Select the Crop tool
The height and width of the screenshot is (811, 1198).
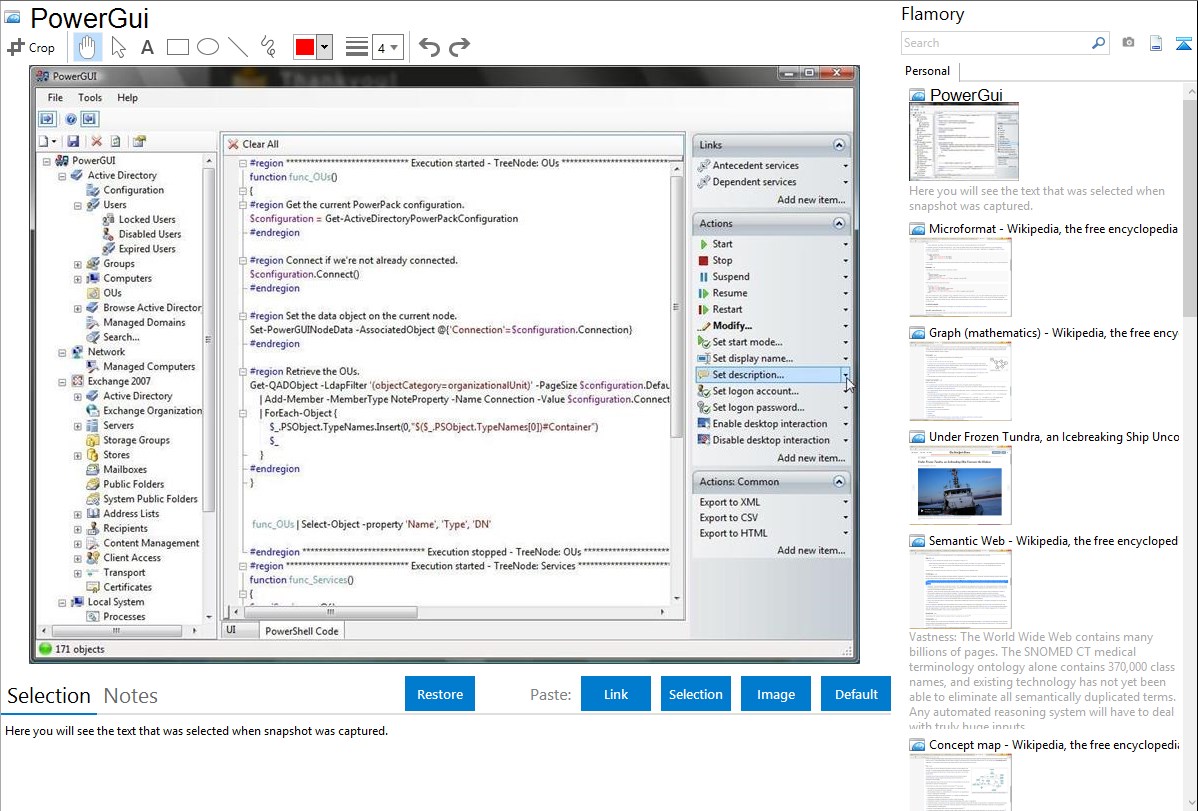(31, 47)
